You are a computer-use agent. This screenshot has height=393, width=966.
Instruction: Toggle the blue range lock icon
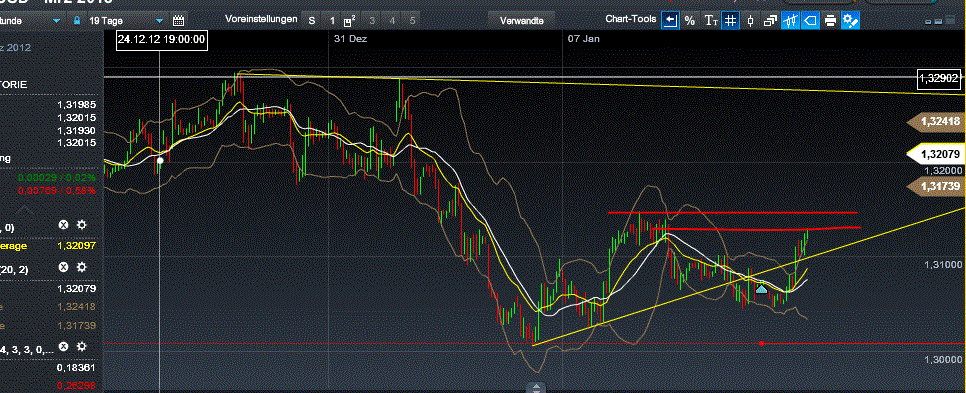point(76,21)
